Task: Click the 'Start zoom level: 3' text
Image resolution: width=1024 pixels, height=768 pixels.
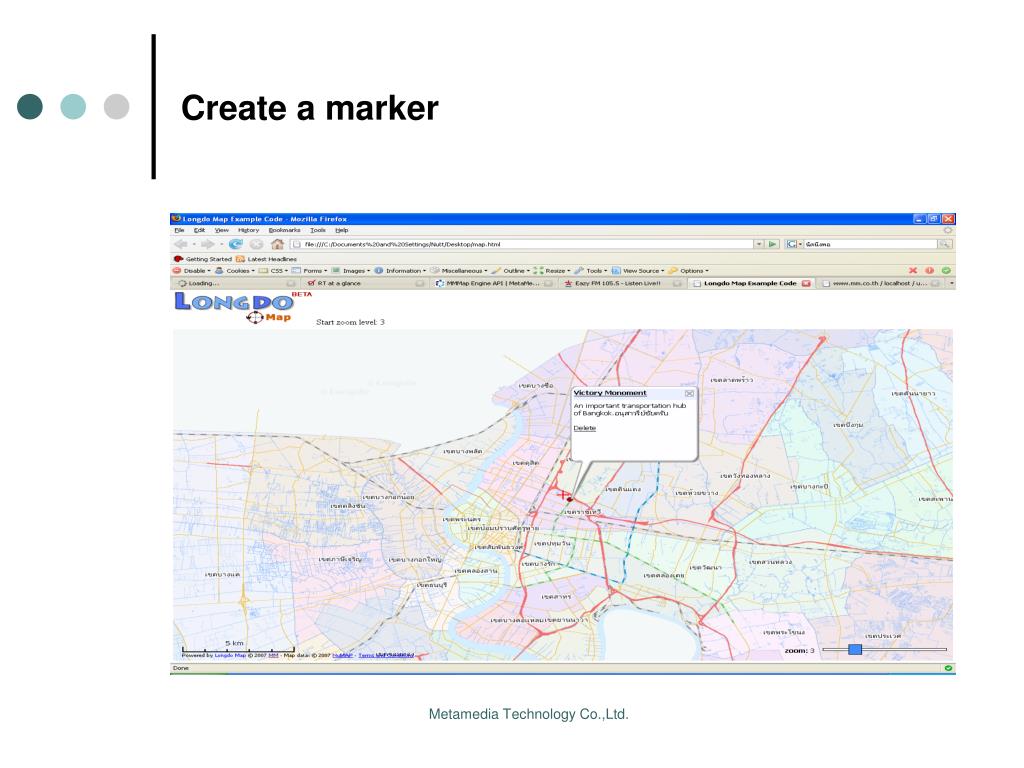Action: (350, 322)
